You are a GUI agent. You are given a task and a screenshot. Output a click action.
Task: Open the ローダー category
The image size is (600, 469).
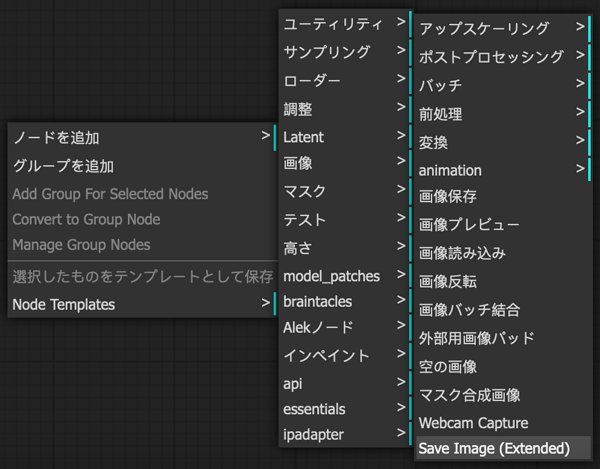click(346, 81)
